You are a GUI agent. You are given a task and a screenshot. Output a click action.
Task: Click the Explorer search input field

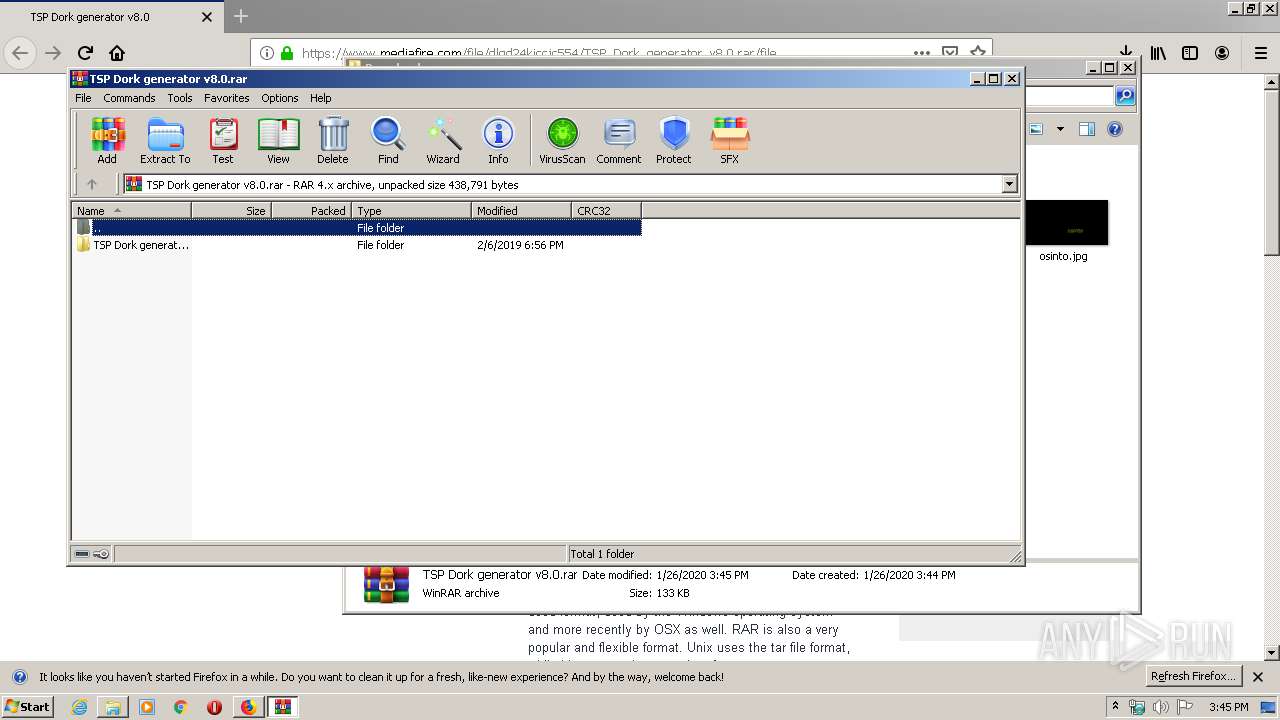tap(1069, 96)
